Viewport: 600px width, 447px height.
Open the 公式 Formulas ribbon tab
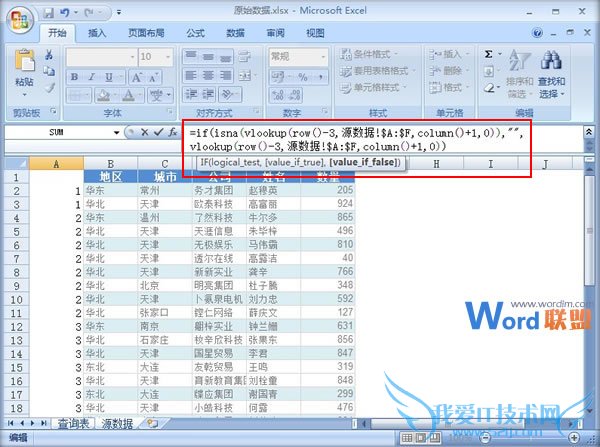[x=196, y=33]
